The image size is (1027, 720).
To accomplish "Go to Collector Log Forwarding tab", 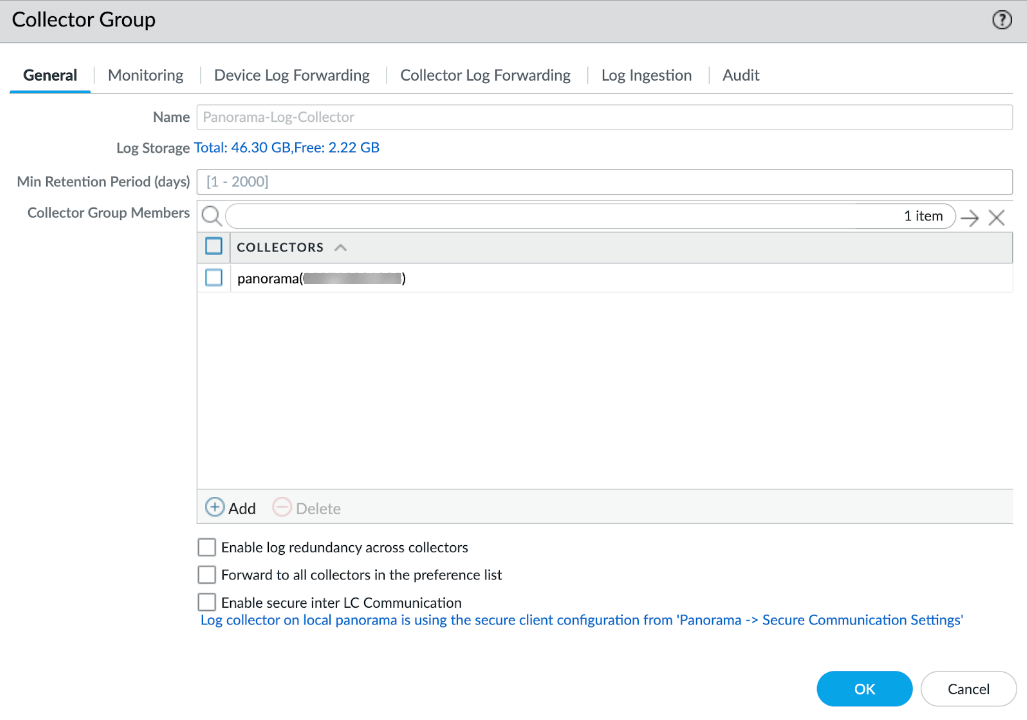I will tap(485, 75).
